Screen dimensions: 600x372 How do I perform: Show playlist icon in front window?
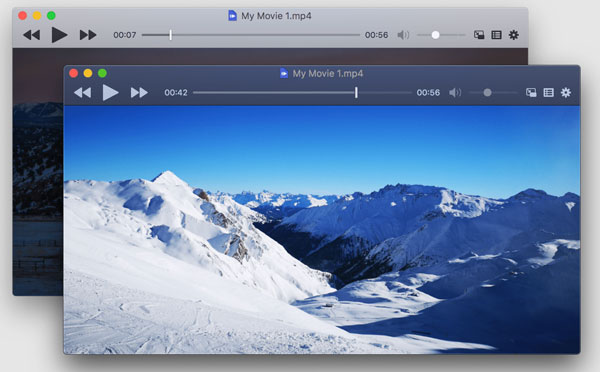[x=548, y=92]
